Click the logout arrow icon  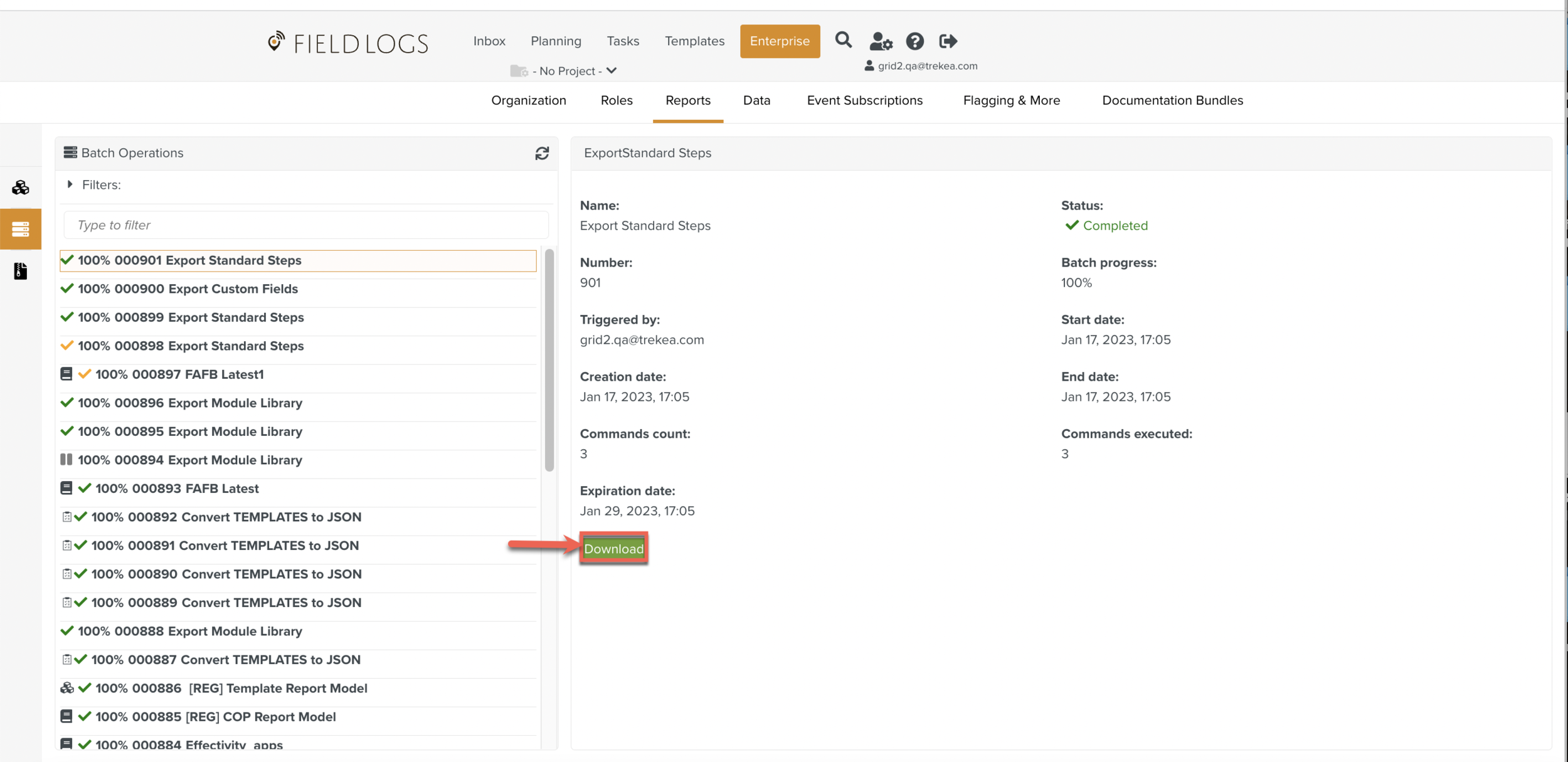pyautogui.click(x=948, y=41)
